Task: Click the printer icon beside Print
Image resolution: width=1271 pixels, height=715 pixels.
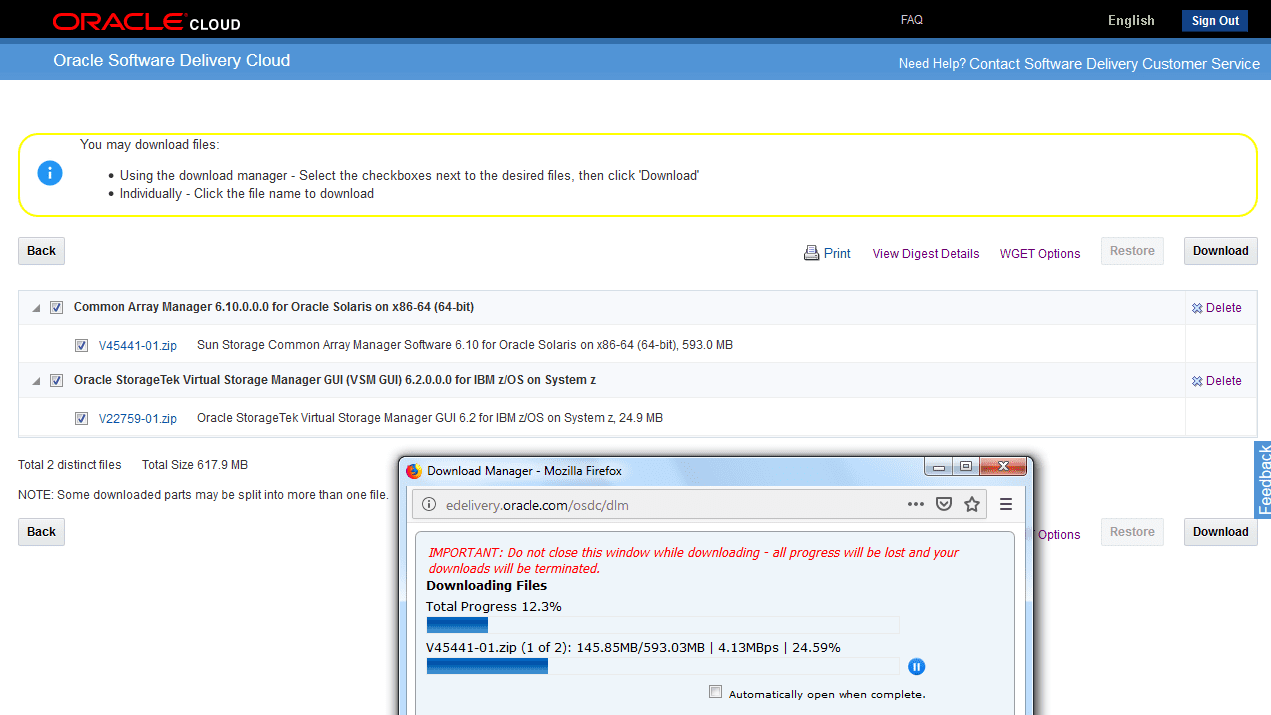Action: (x=811, y=253)
